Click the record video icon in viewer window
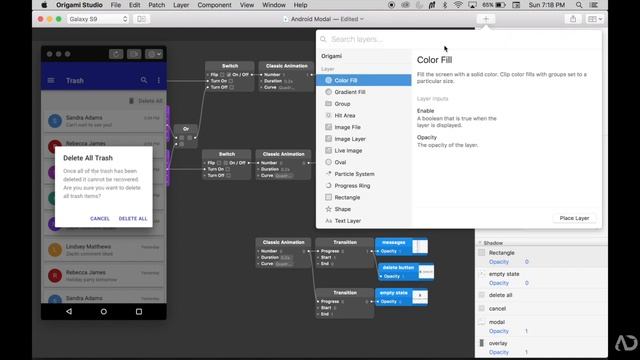This screenshot has height=360, width=640. click(134, 54)
